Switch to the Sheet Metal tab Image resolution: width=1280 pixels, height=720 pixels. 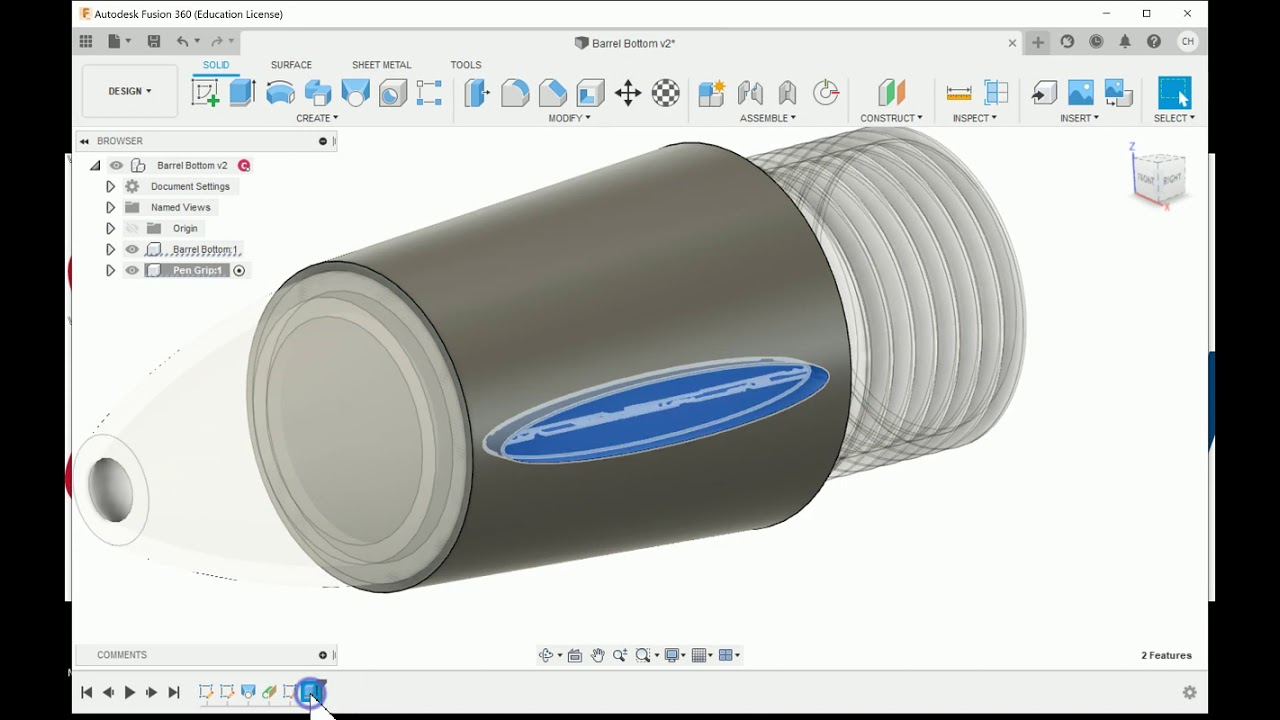(381, 65)
